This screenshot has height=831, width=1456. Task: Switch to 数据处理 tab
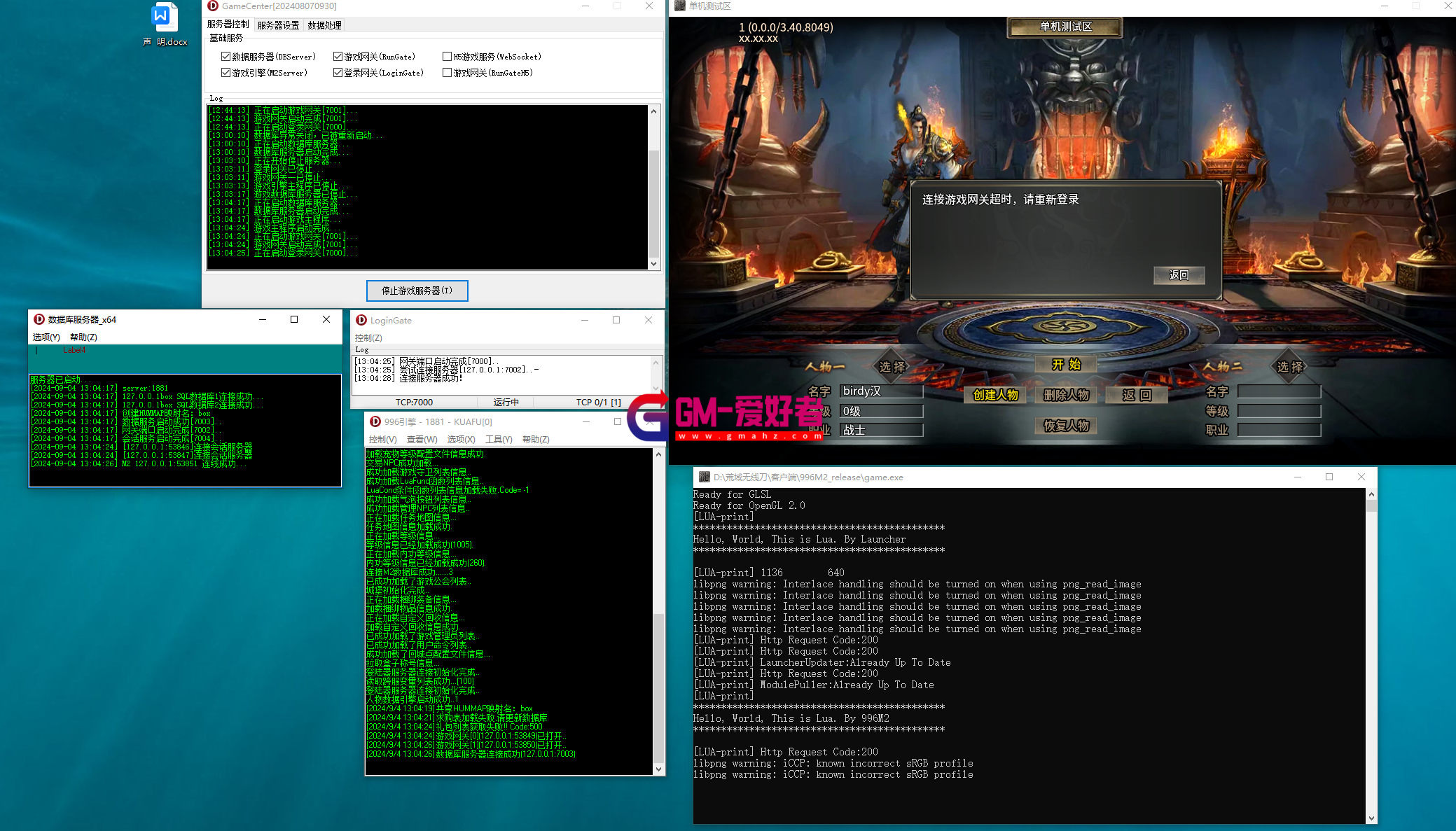click(324, 25)
